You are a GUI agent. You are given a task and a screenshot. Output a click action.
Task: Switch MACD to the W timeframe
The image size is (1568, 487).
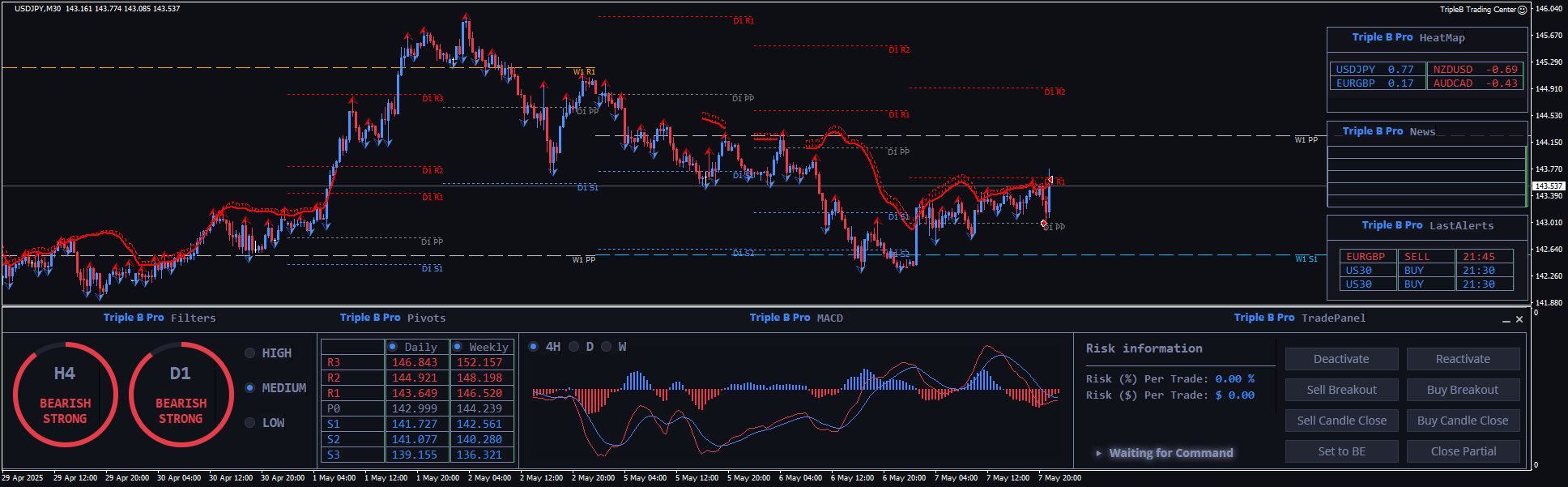coord(607,347)
